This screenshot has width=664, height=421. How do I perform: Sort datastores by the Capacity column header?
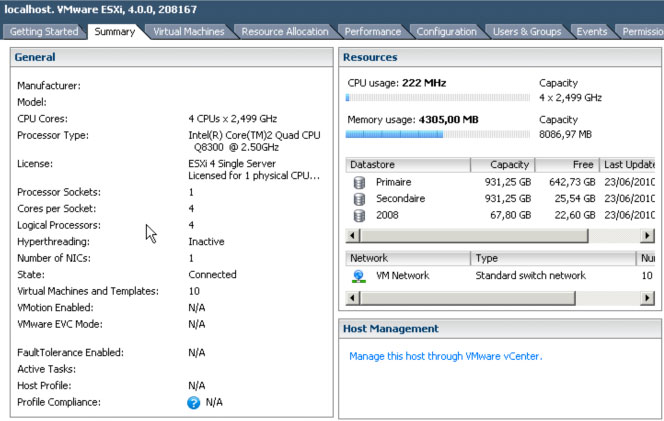coord(503,165)
